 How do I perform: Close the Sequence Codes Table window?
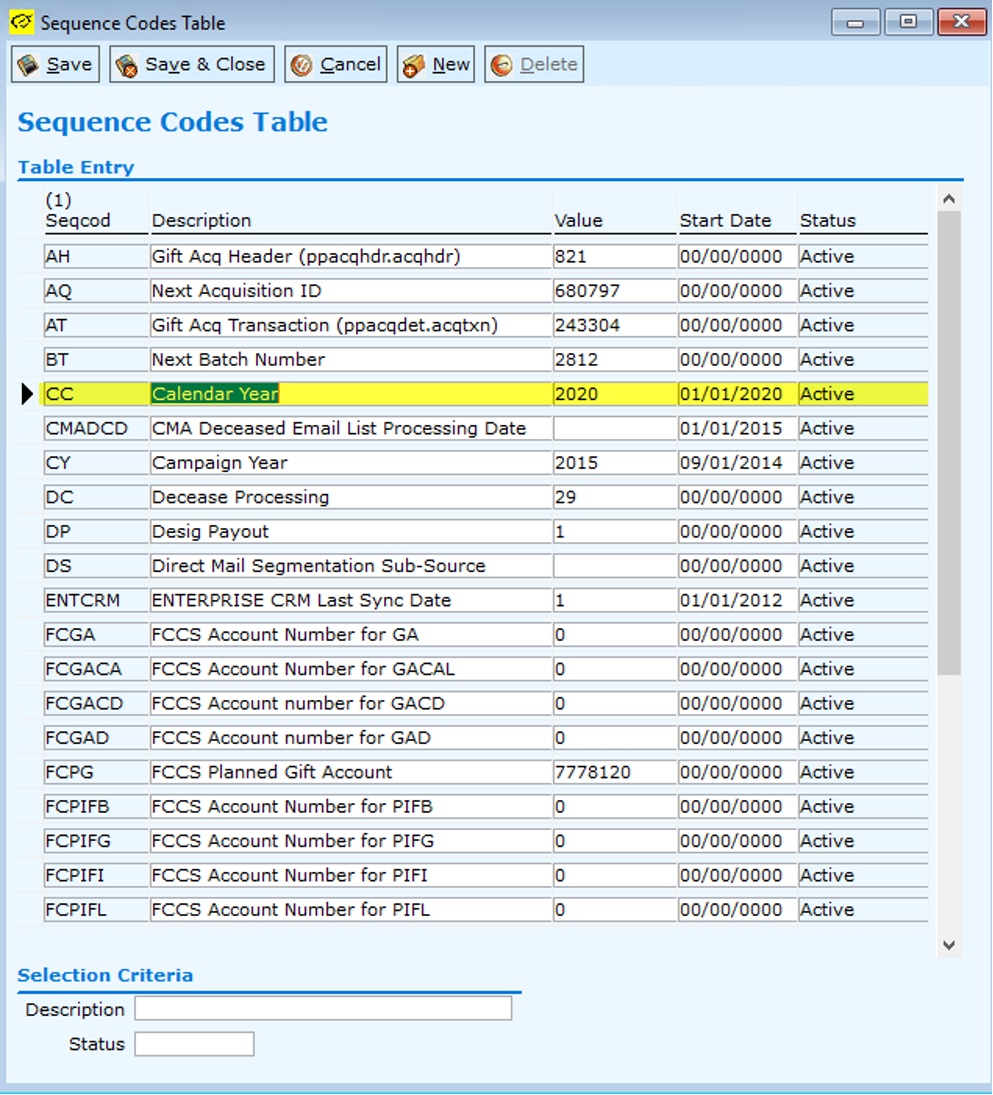[x=962, y=22]
